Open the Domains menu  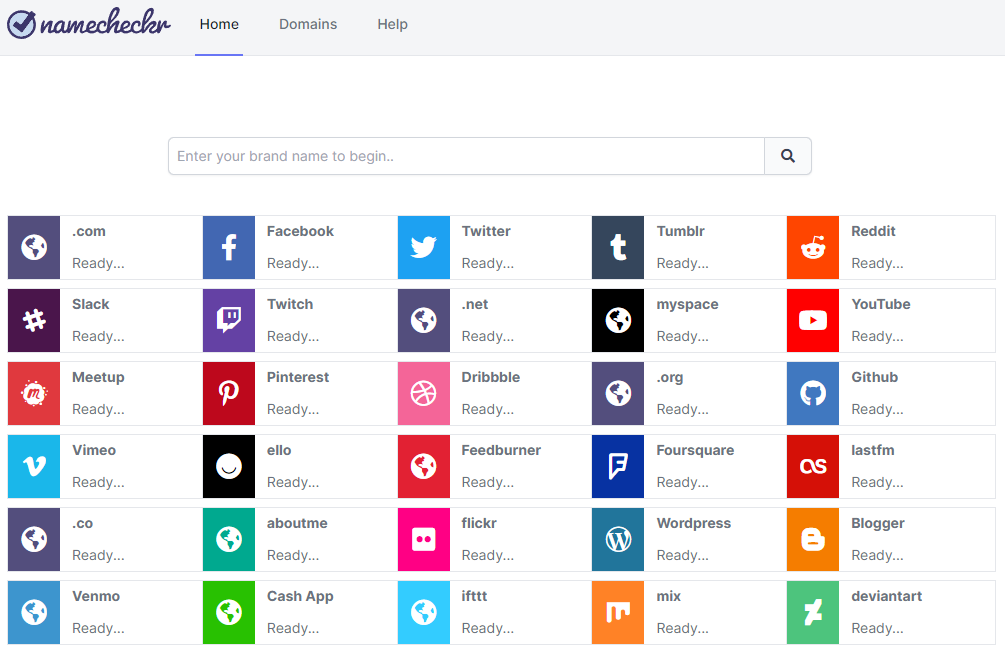(308, 24)
